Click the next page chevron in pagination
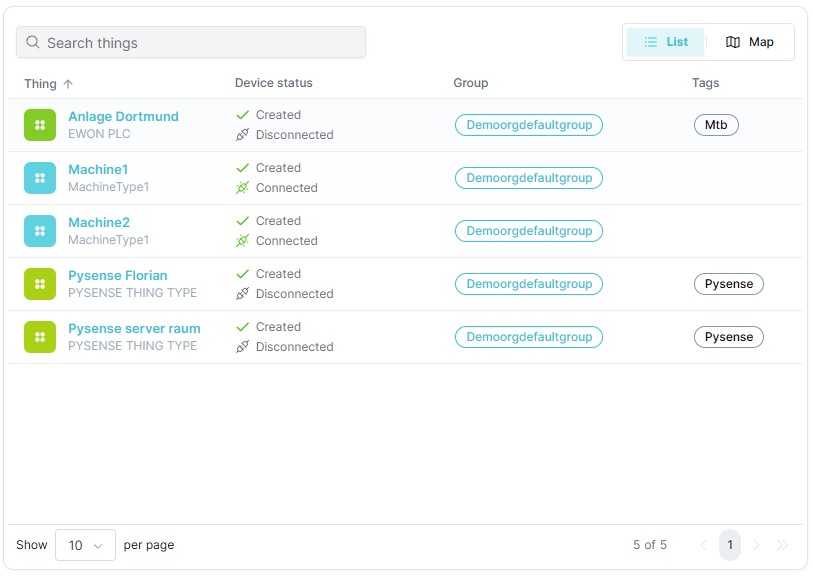 coord(756,545)
